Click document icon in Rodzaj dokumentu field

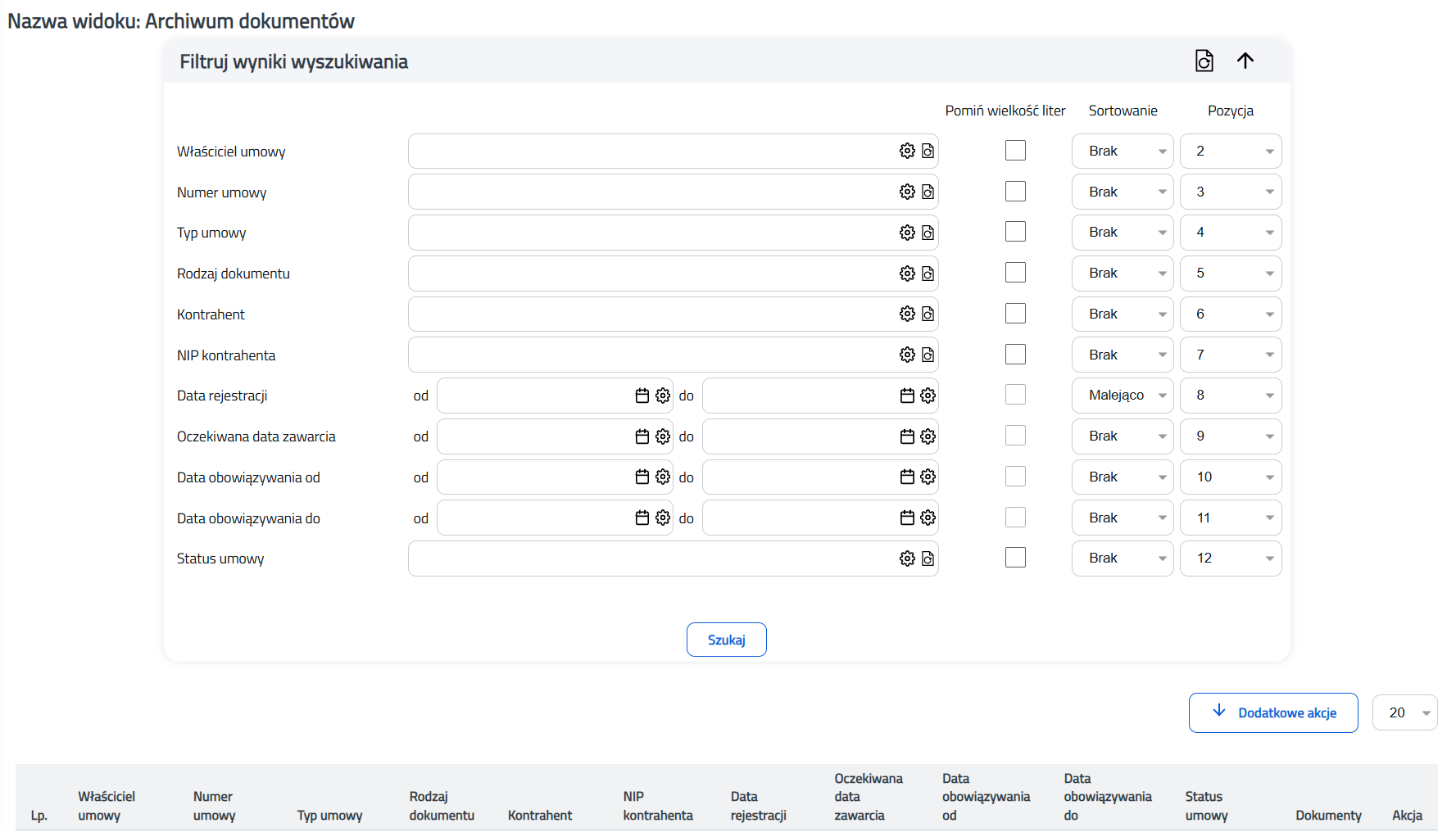click(x=928, y=274)
